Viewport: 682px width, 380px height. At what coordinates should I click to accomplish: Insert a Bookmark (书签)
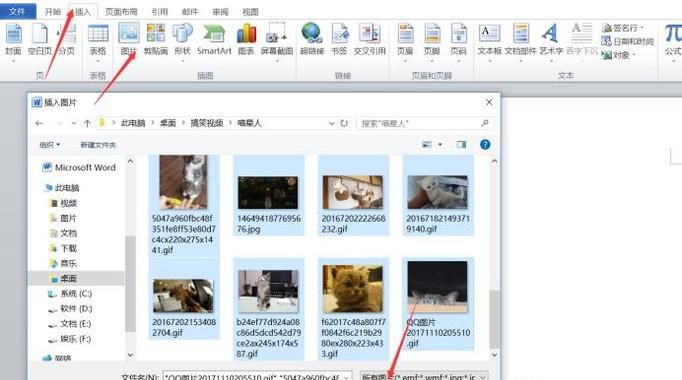pos(339,40)
